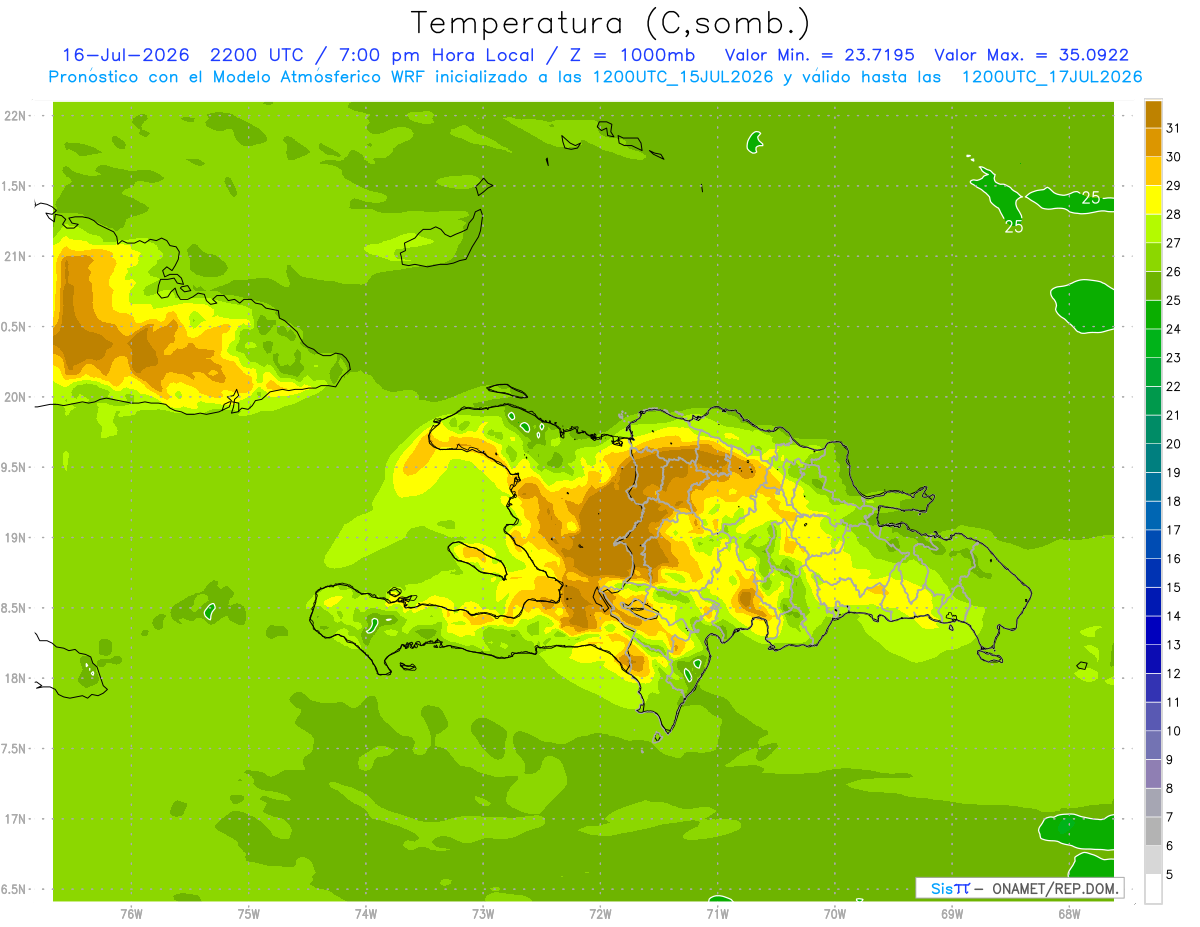Click the 18N latitude axis label
1200x927 pixels.
pyautogui.click(x=17, y=678)
